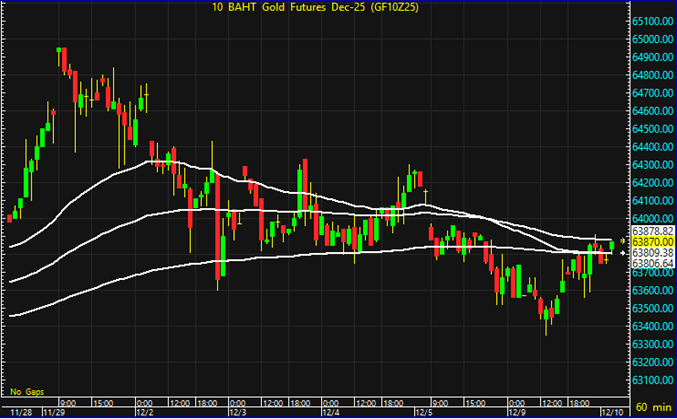The height and width of the screenshot is (419, 677).
Task: Select the 12/9 date on time axis
Action: click(x=516, y=411)
